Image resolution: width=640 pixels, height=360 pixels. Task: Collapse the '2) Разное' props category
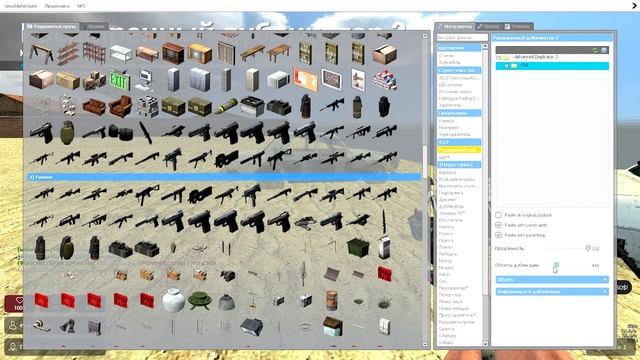(x=224, y=177)
